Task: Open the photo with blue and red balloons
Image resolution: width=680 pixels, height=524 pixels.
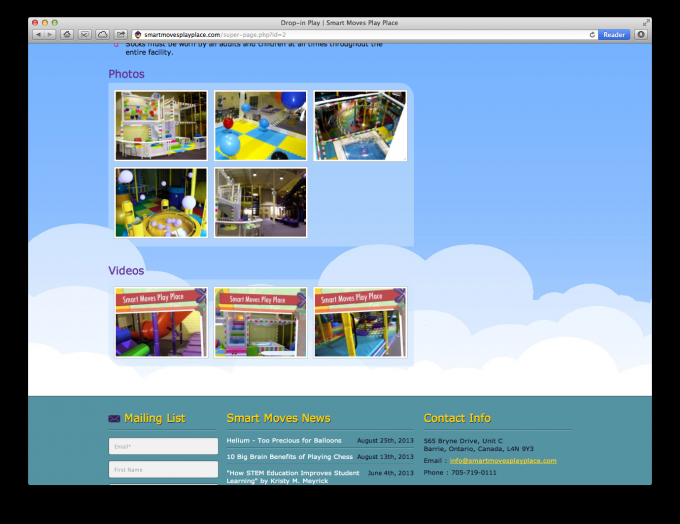Action: pyautogui.click(x=260, y=126)
